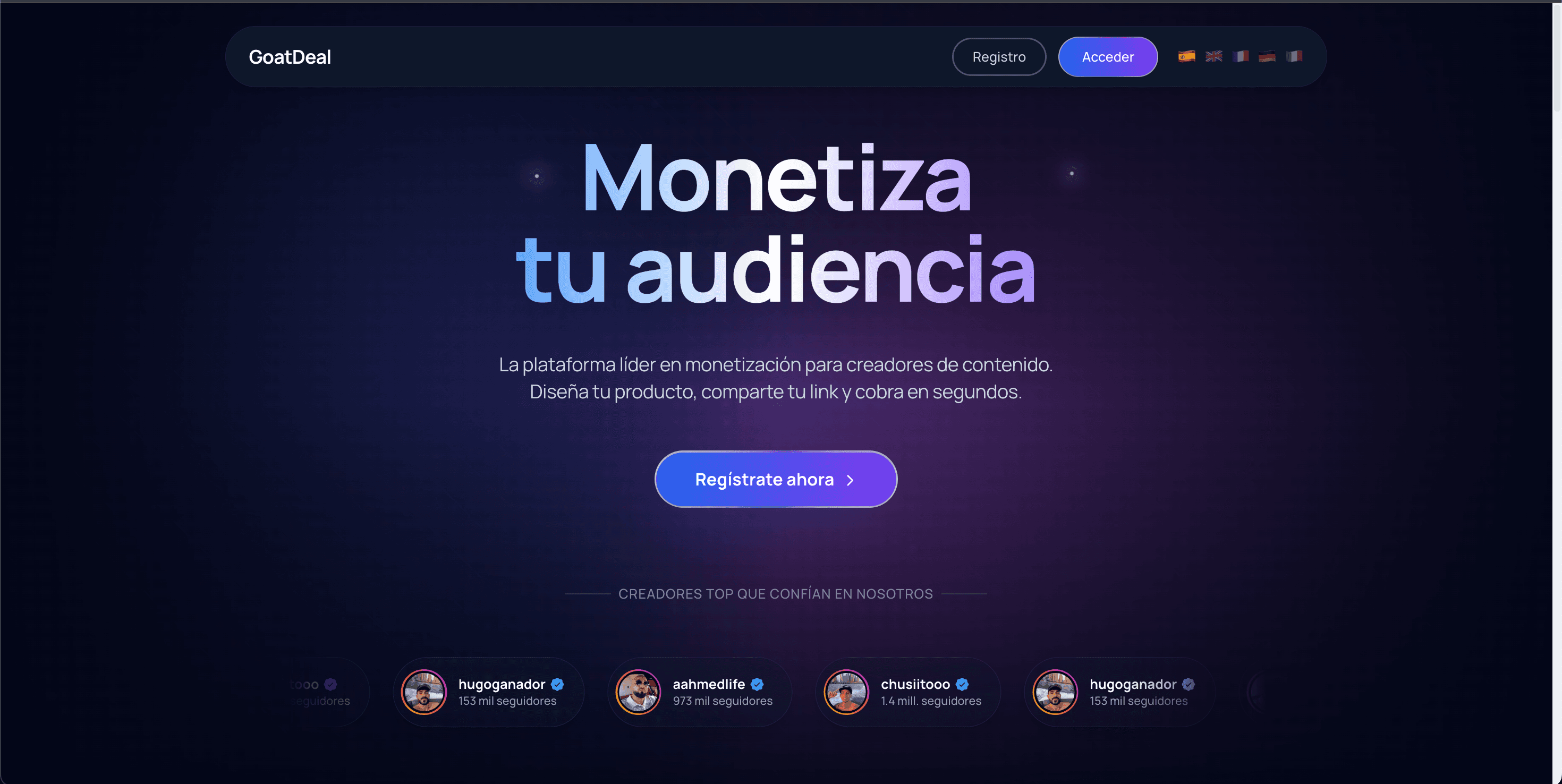Image resolution: width=1562 pixels, height=784 pixels.
Task: Click the verified badge next to aahmedlife
Action: 757,684
